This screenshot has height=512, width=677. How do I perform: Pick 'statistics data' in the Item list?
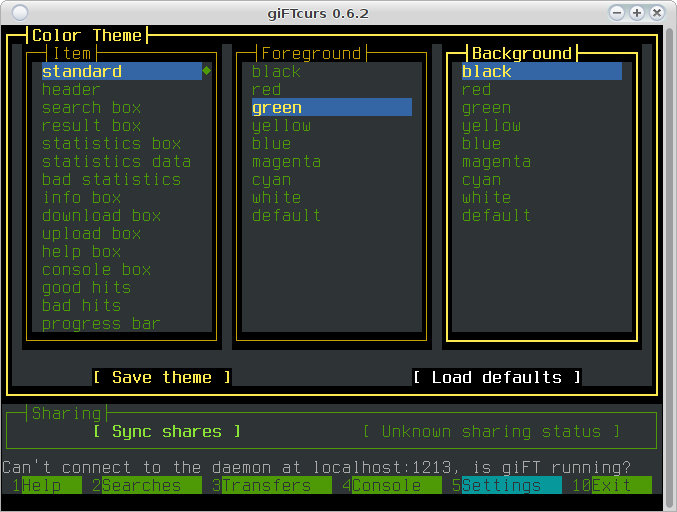pyautogui.click(x=117, y=161)
